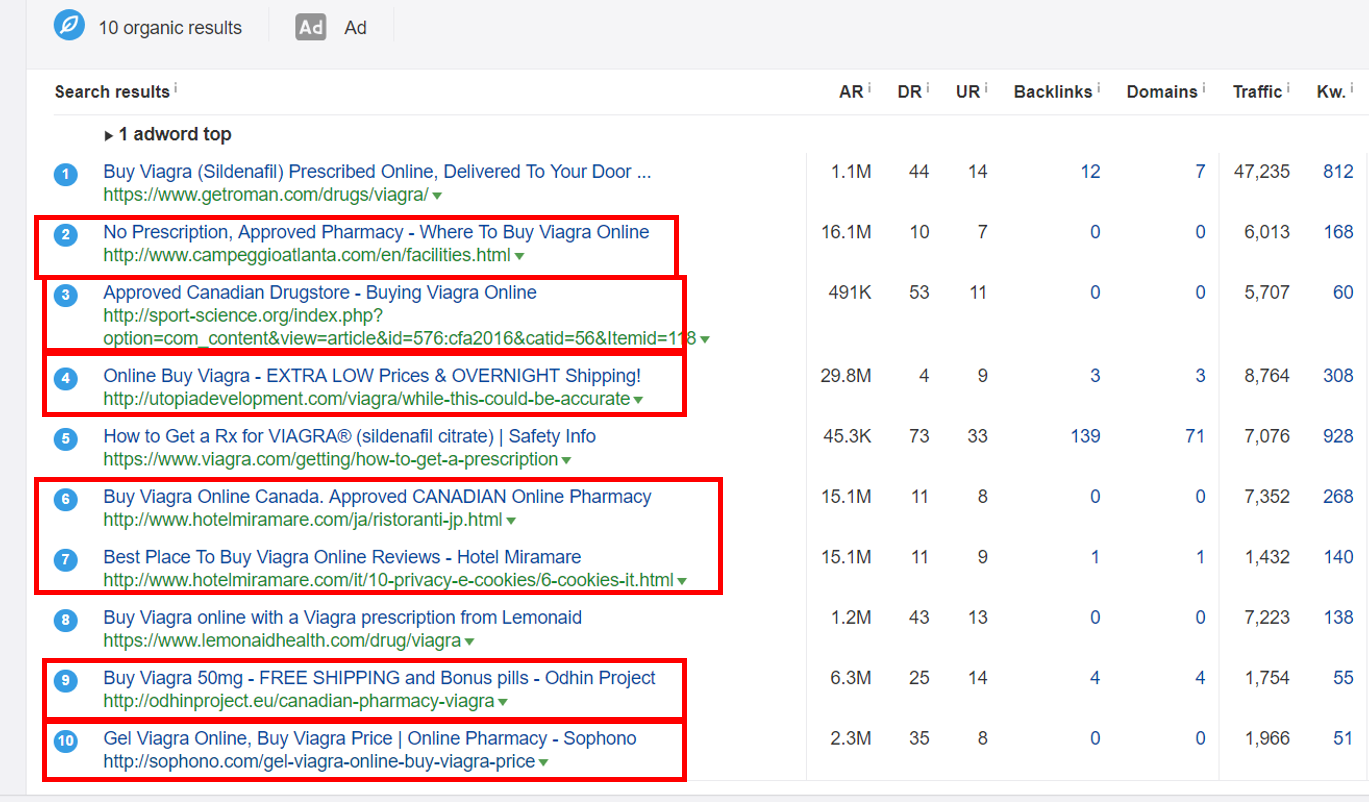The image size is (1369, 802).
Task: Open dropdown arrow after sophono.com URL
Action: 543,763
